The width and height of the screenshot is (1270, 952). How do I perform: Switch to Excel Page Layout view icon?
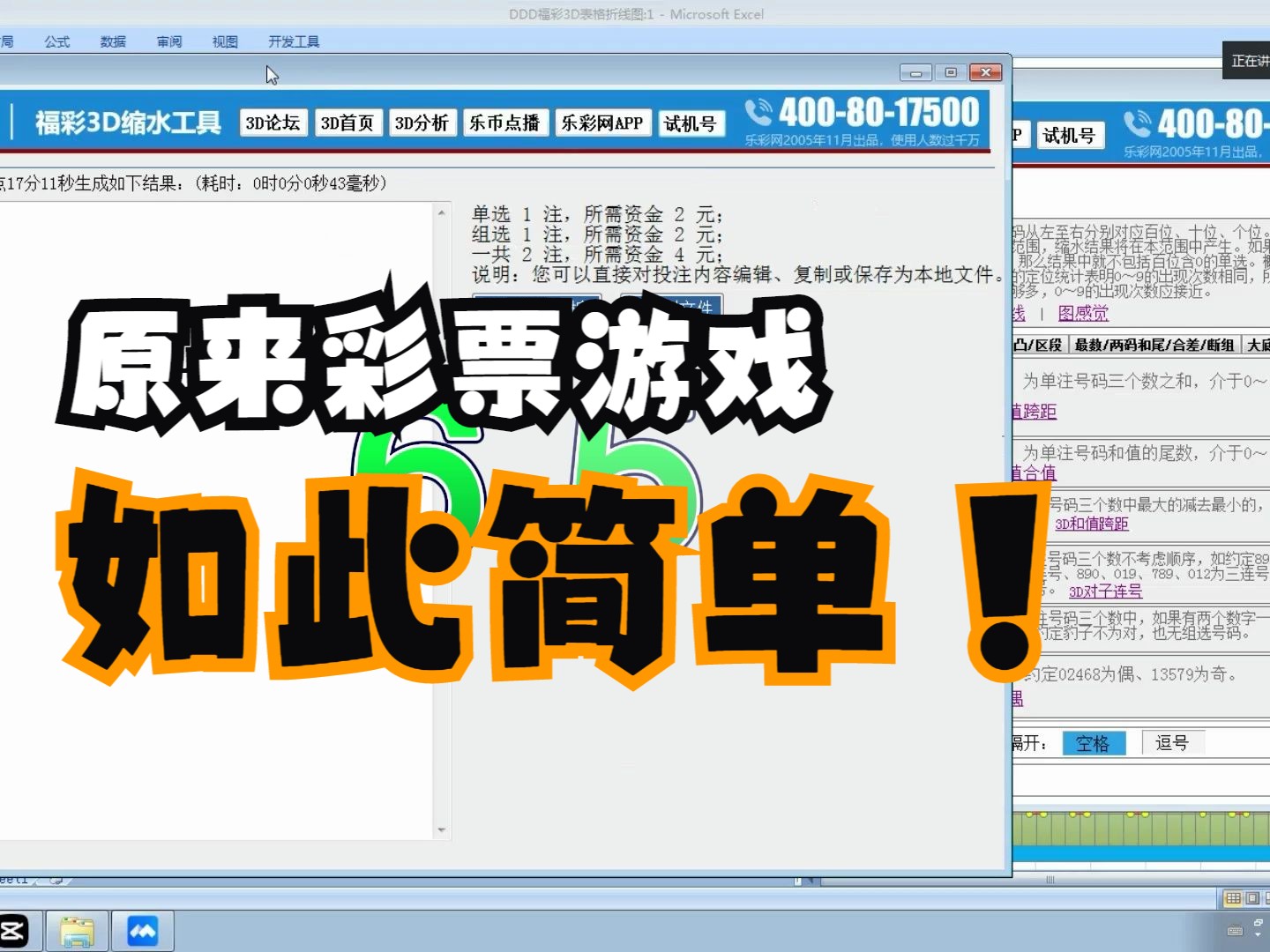pos(1252,898)
